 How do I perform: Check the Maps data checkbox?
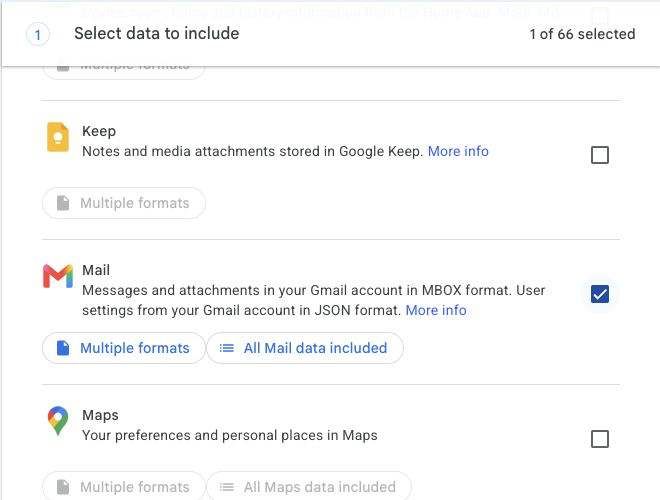(x=599, y=439)
